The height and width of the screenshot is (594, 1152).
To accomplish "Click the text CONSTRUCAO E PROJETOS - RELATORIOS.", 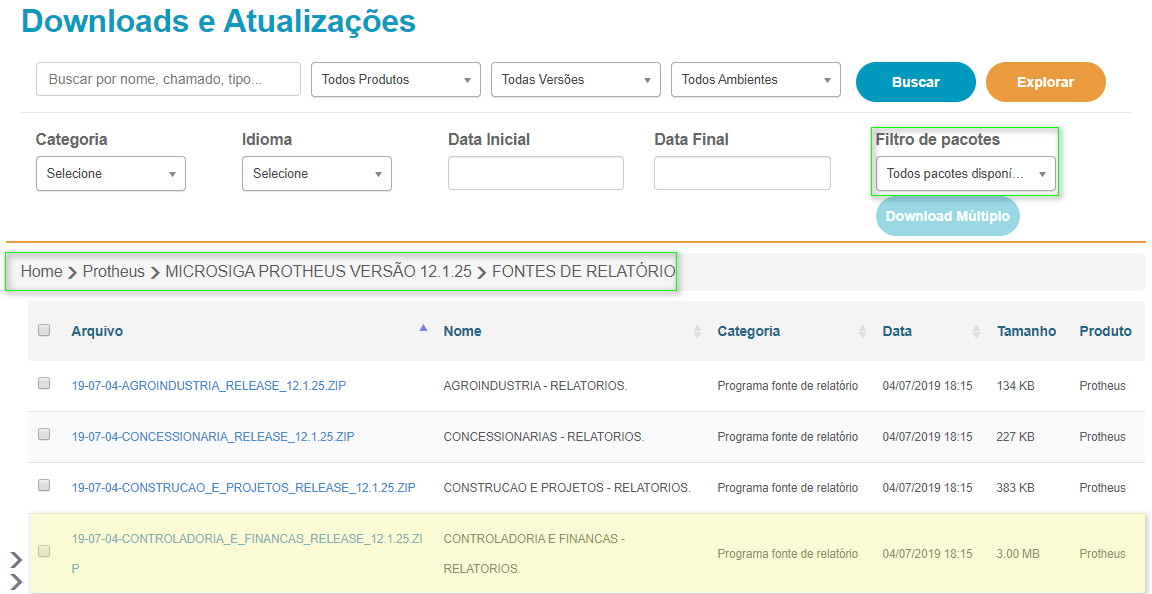I will pyautogui.click(x=567, y=487).
